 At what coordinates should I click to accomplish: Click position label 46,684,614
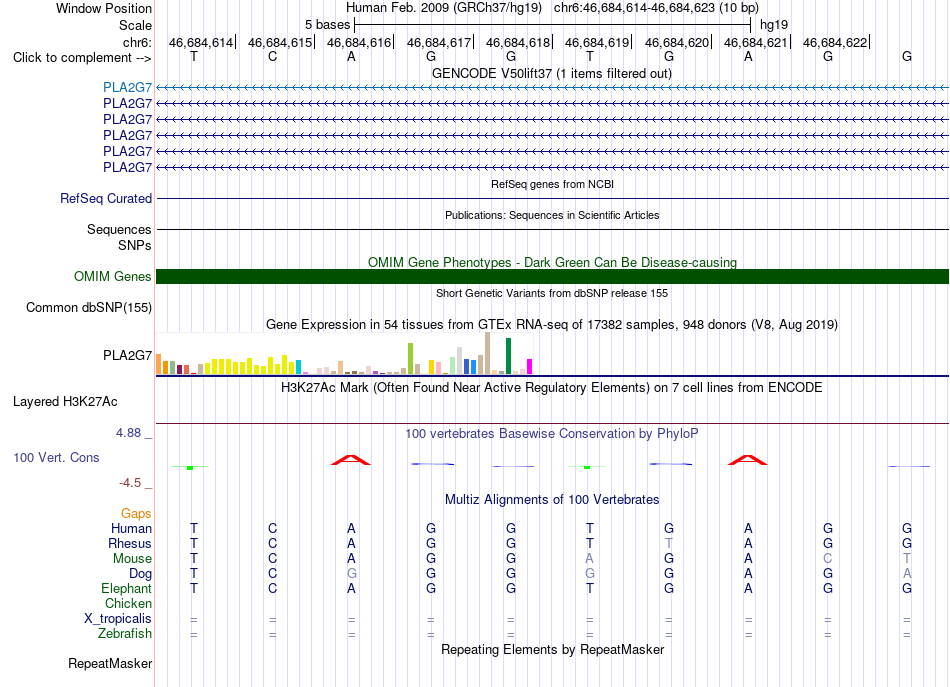pos(201,42)
